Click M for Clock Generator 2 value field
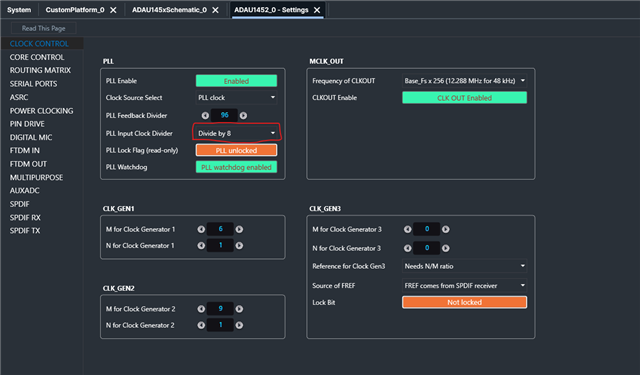The image size is (640, 375). (x=220, y=309)
